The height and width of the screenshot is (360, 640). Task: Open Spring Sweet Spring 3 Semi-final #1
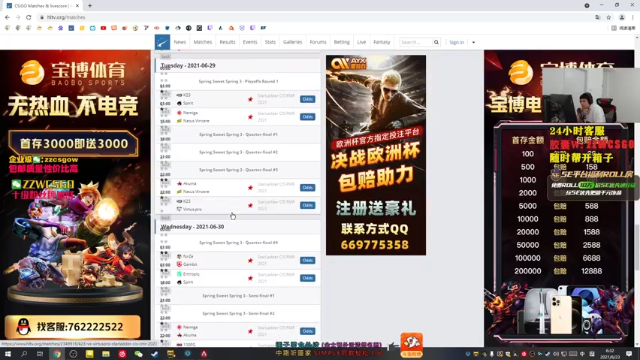(x=238, y=296)
